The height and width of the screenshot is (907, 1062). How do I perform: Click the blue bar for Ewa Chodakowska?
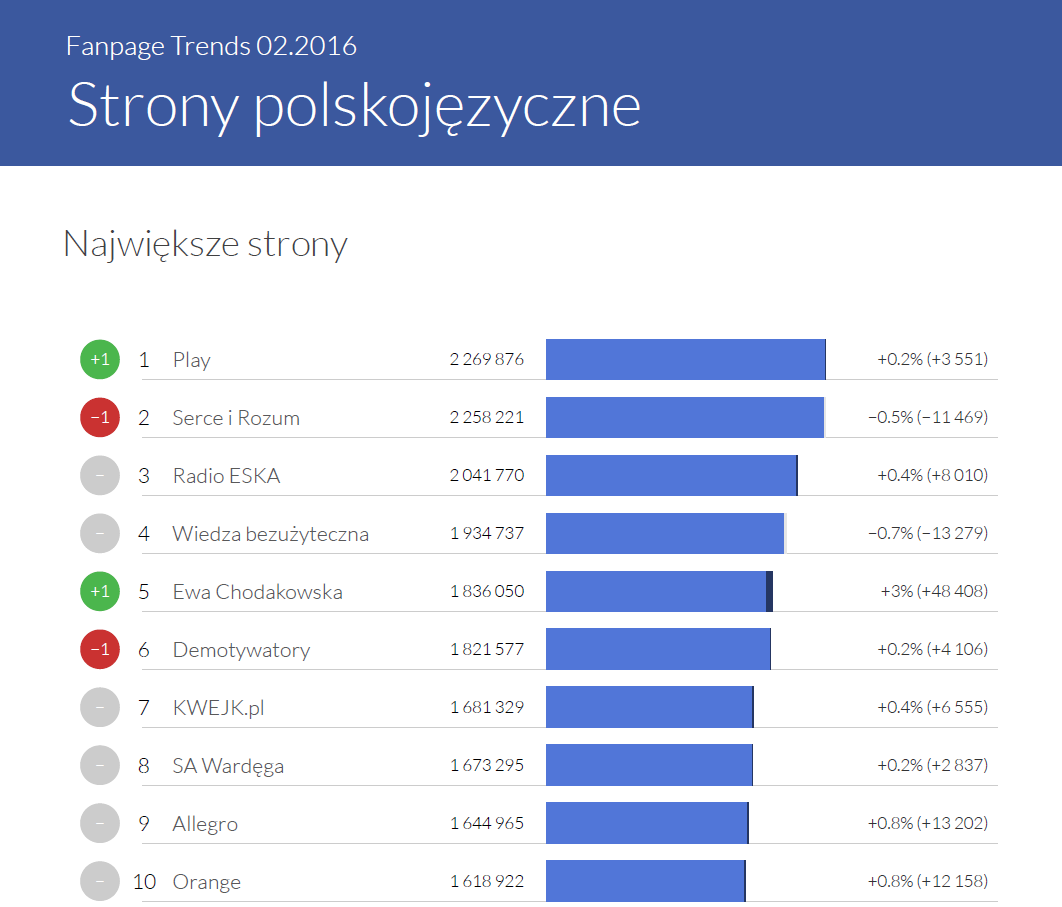point(656,591)
